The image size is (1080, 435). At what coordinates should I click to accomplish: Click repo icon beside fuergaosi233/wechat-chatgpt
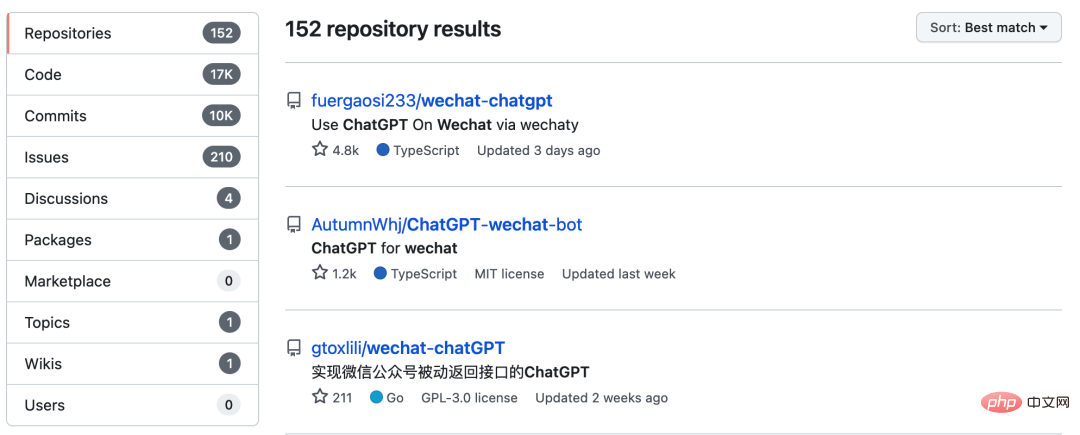294,101
